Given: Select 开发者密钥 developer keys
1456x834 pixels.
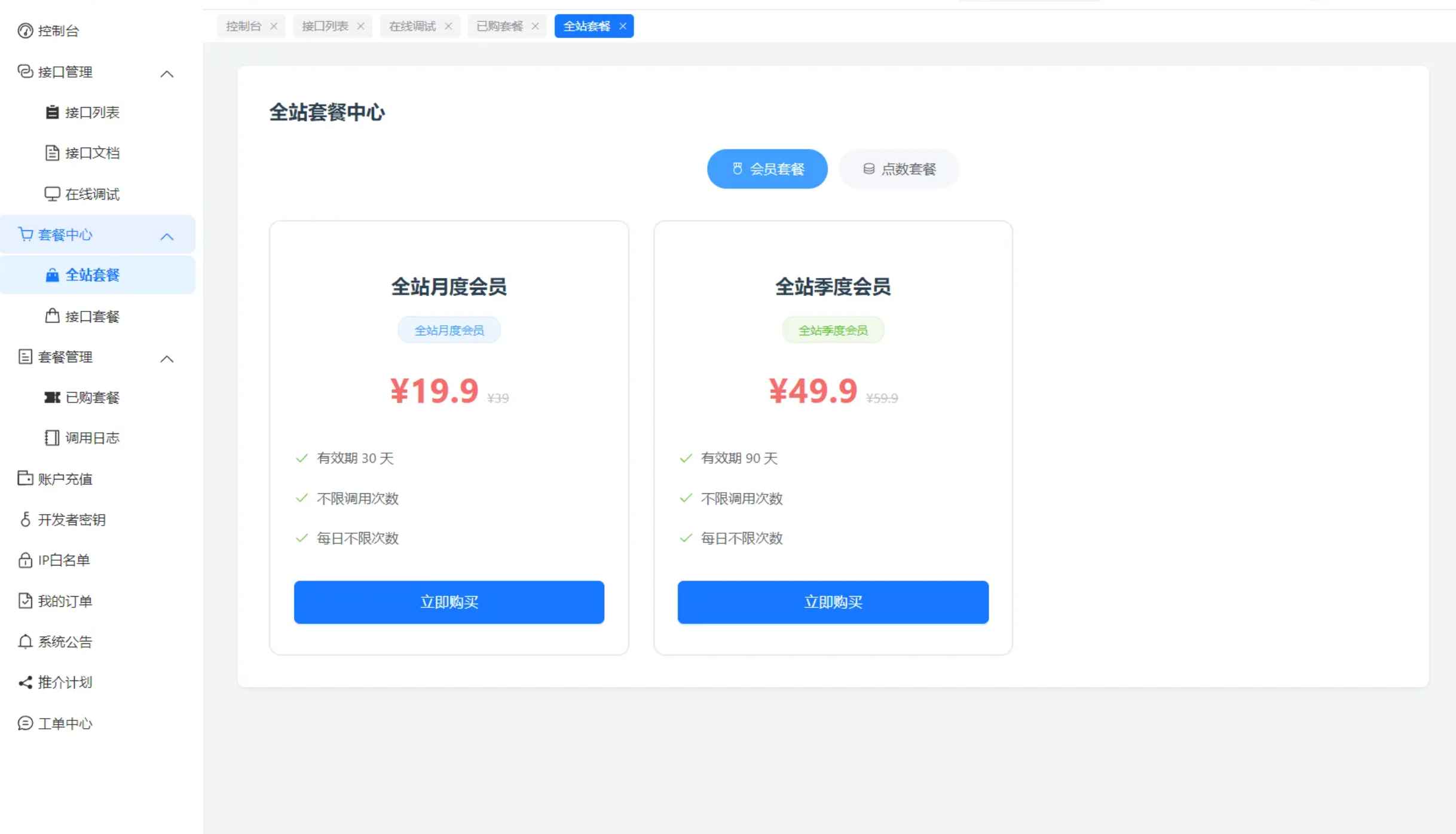Looking at the screenshot, I should click(x=71, y=520).
